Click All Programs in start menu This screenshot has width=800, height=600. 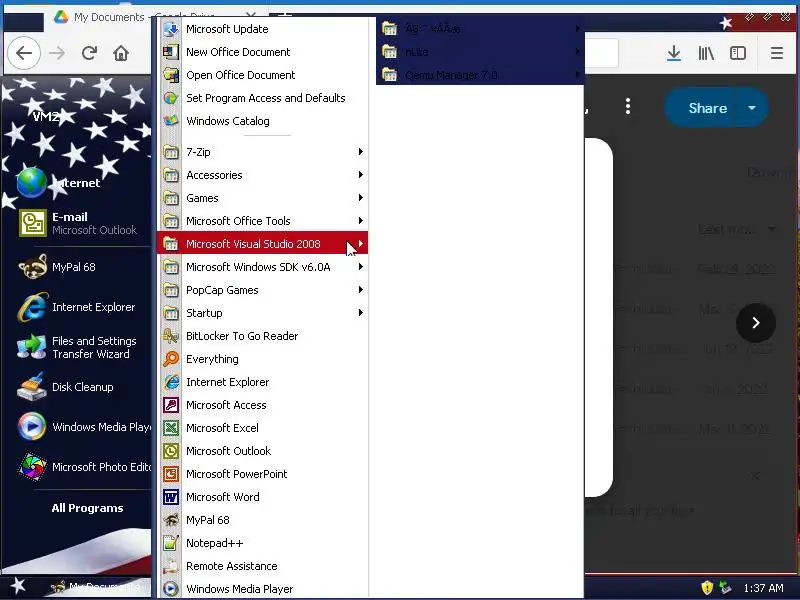tap(87, 508)
